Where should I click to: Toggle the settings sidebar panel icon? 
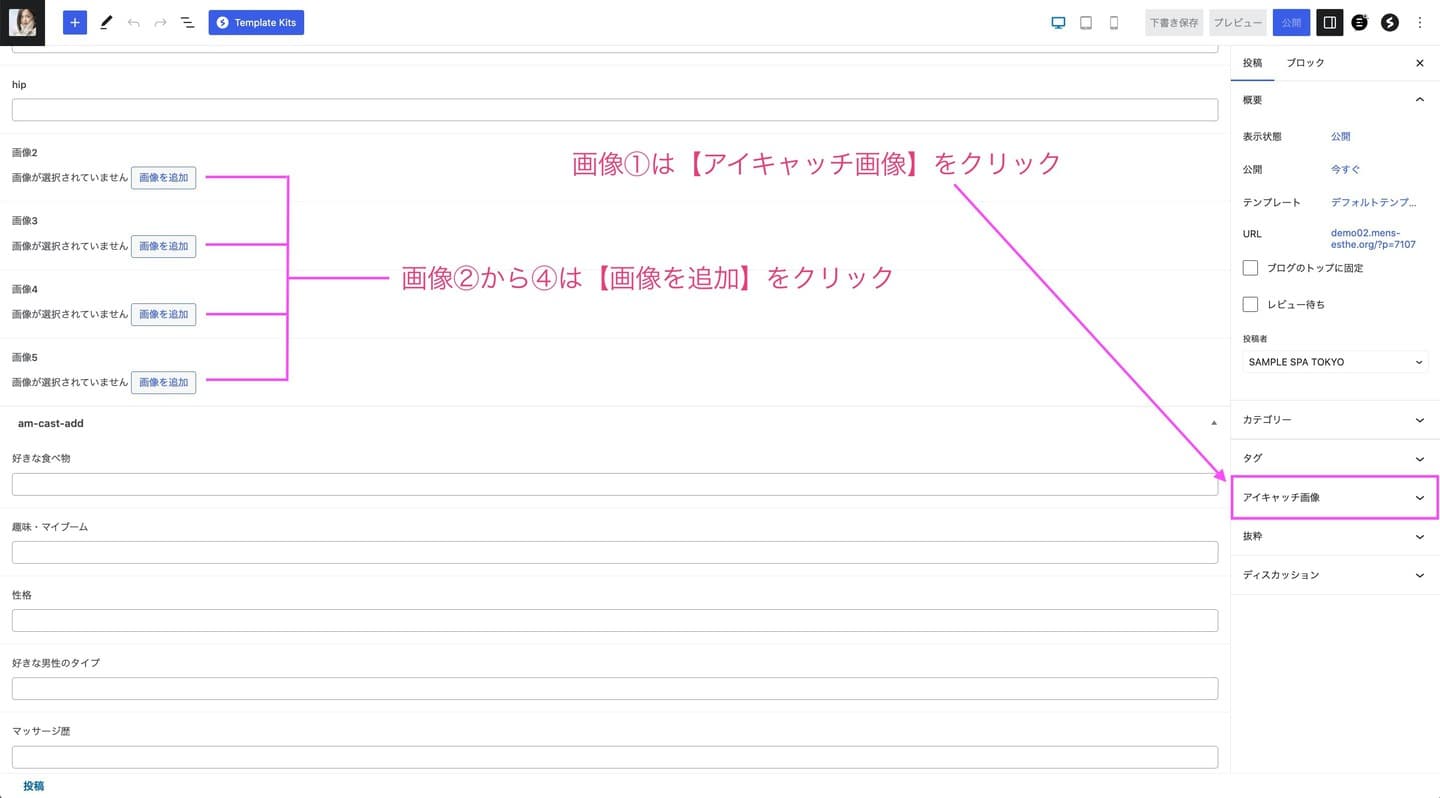pos(1329,22)
